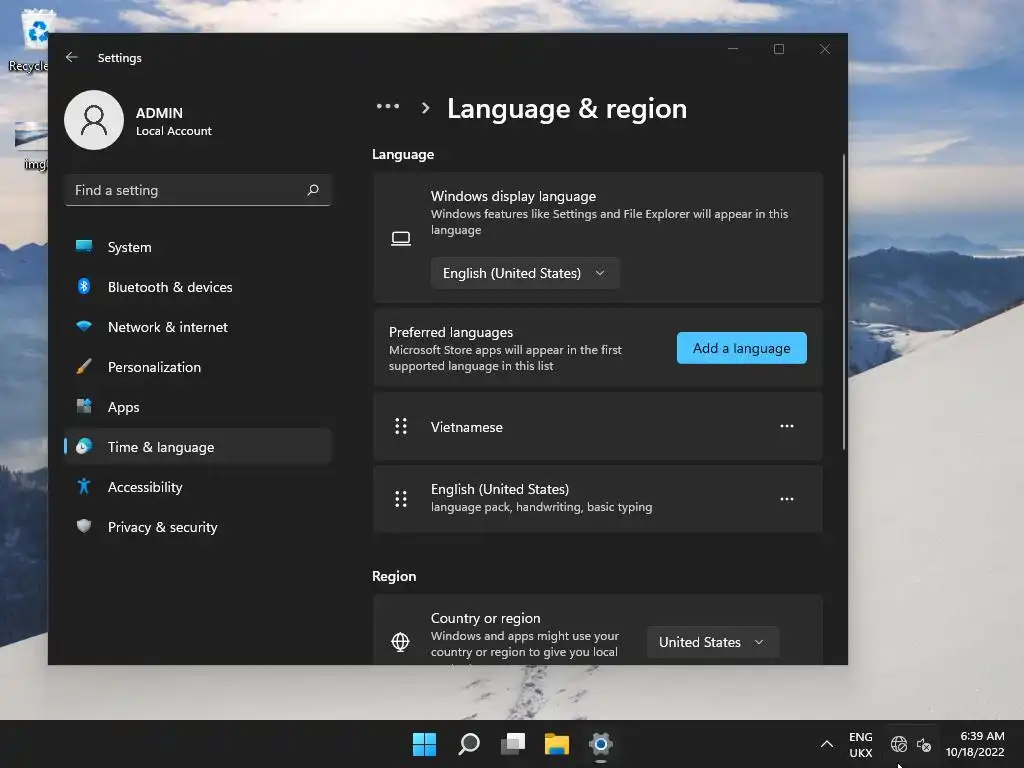Open more options for English (United States)

pyautogui.click(x=787, y=499)
